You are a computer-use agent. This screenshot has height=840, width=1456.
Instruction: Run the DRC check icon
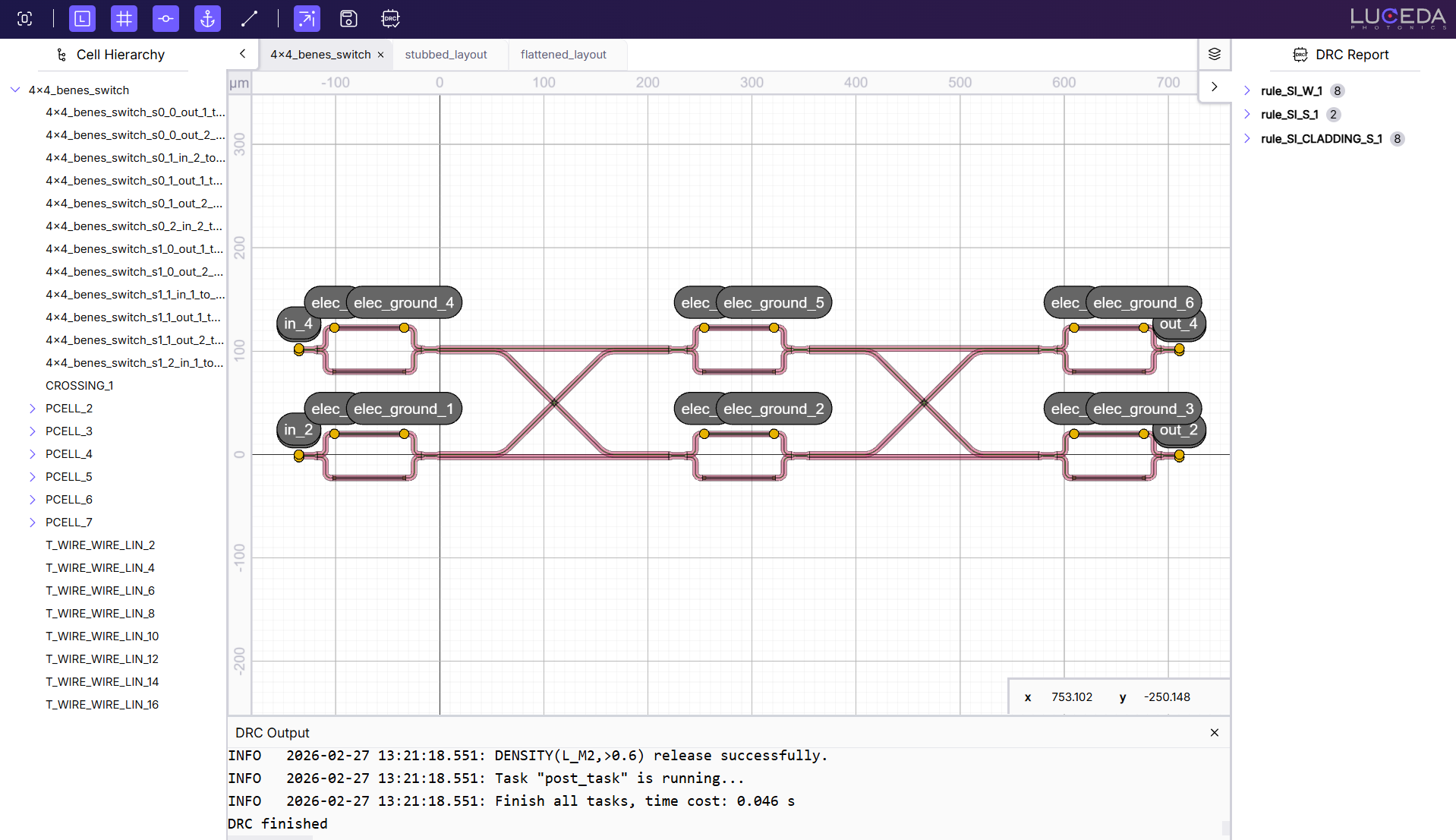(x=390, y=19)
